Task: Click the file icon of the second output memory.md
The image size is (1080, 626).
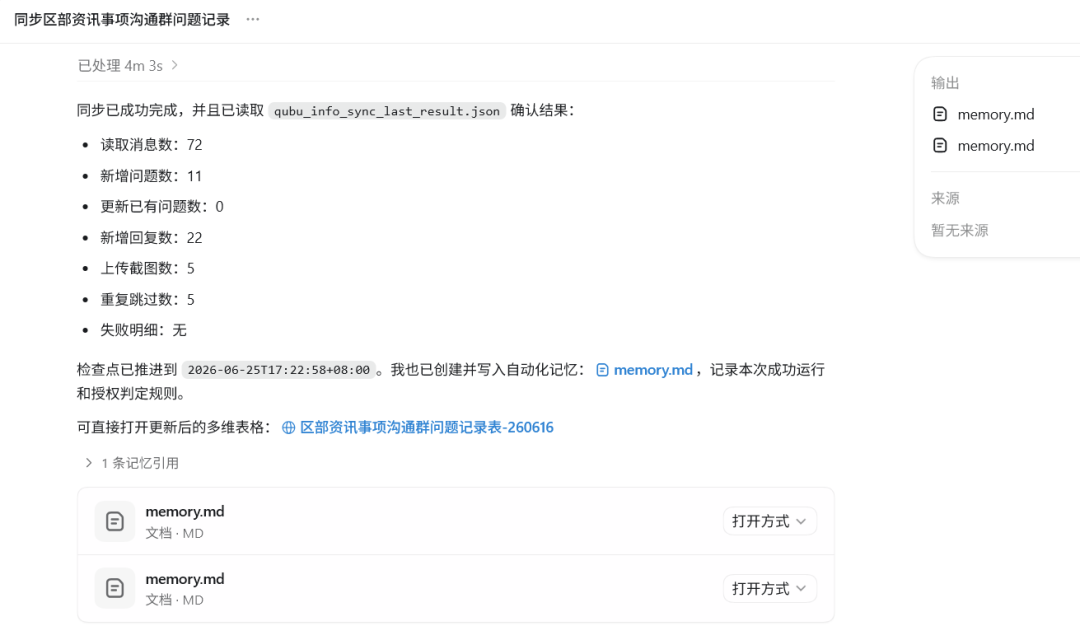Action: 939,145
